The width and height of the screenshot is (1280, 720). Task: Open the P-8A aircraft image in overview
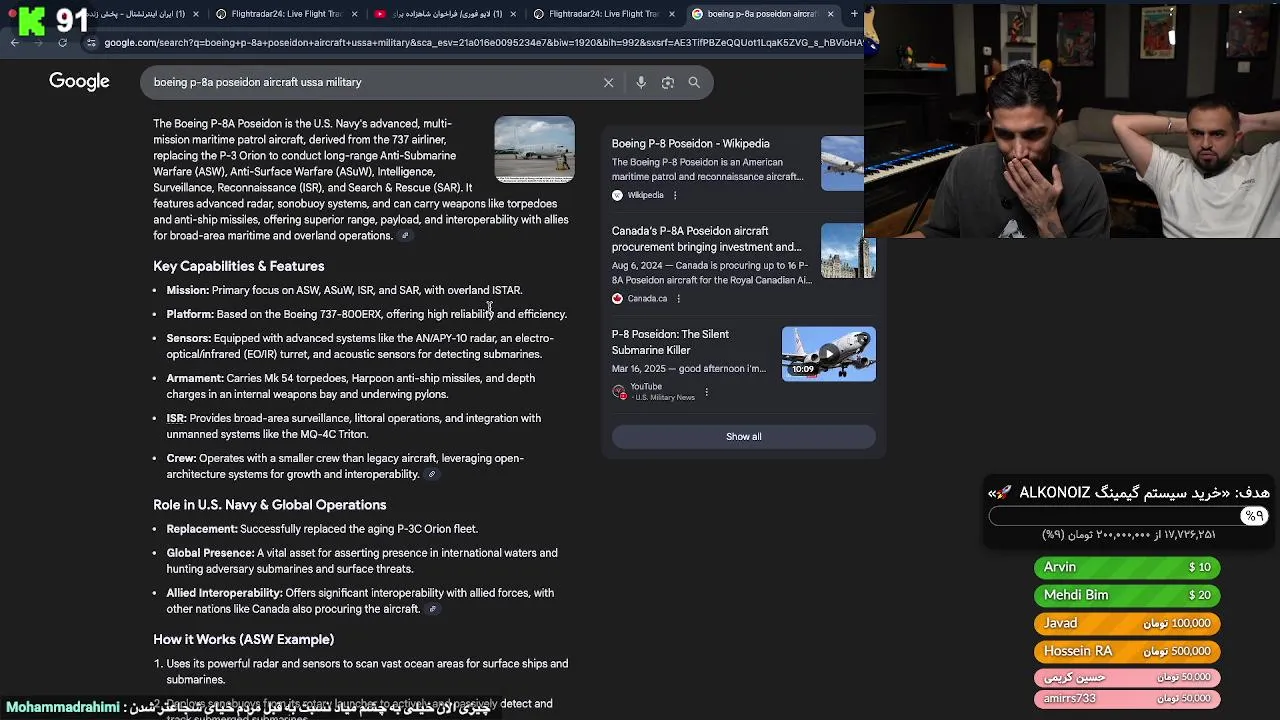click(x=534, y=149)
